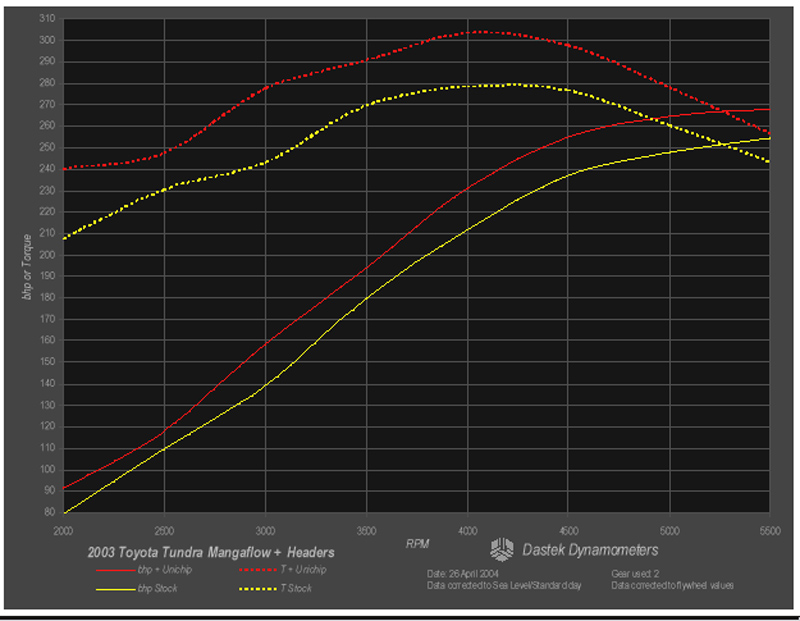This screenshot has width=800, height=621.
Task: Click 'Data corrected to flywheel values' note
Action: pyautogui.click(x=672, y=585)
